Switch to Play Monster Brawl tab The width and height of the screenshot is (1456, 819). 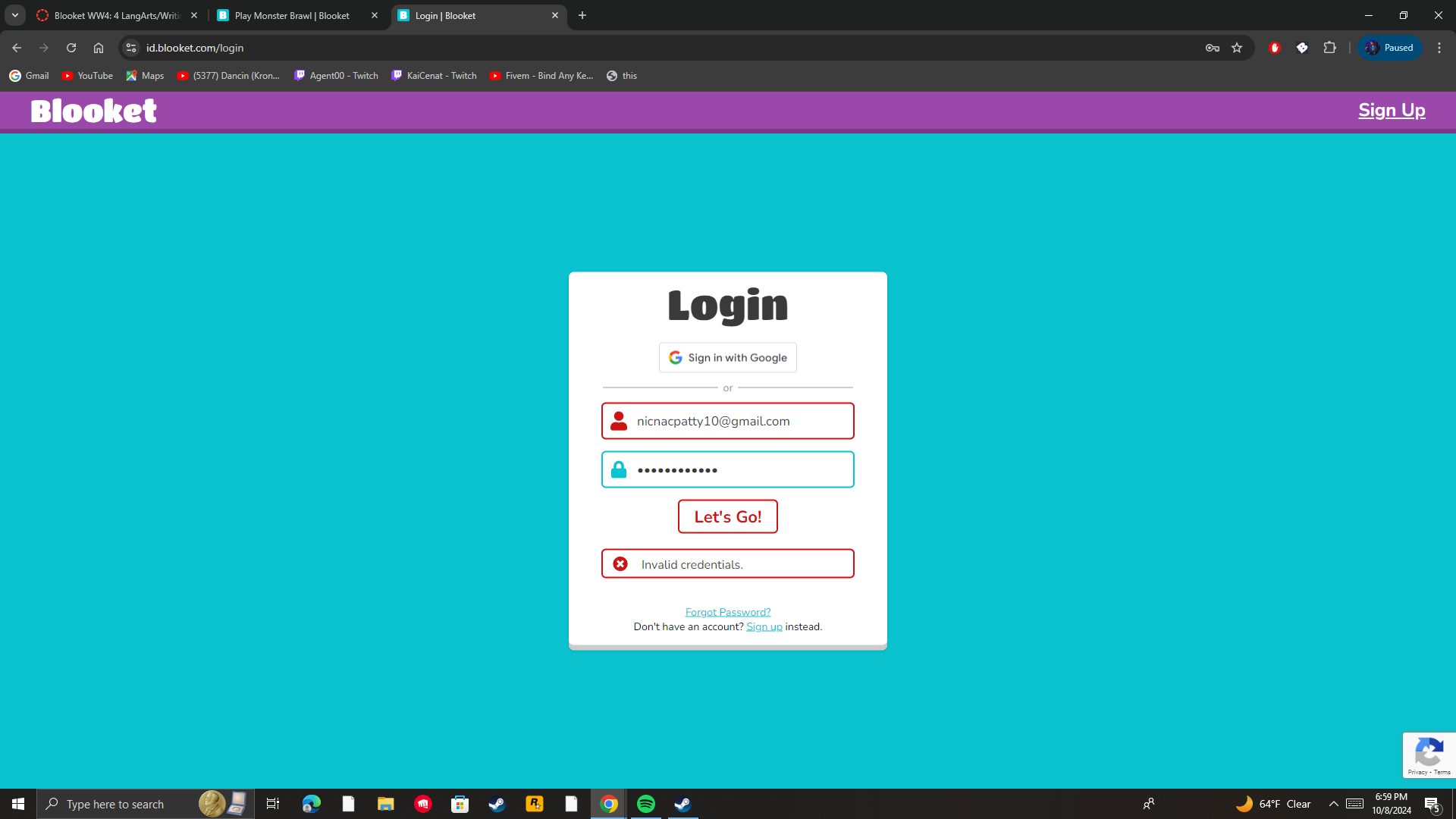(x=292, y=15)
